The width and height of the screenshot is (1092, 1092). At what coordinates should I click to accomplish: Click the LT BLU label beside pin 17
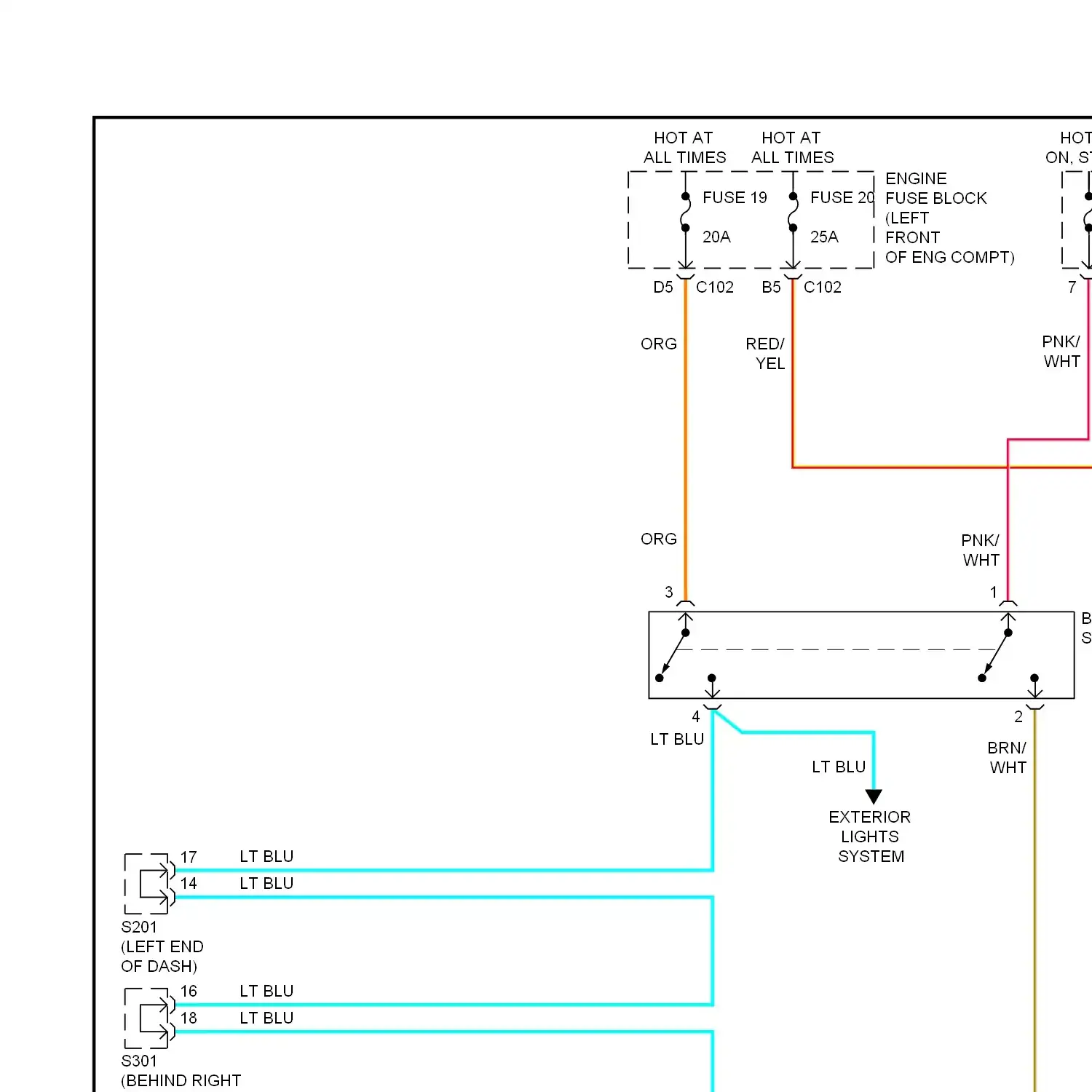(266, 857)
